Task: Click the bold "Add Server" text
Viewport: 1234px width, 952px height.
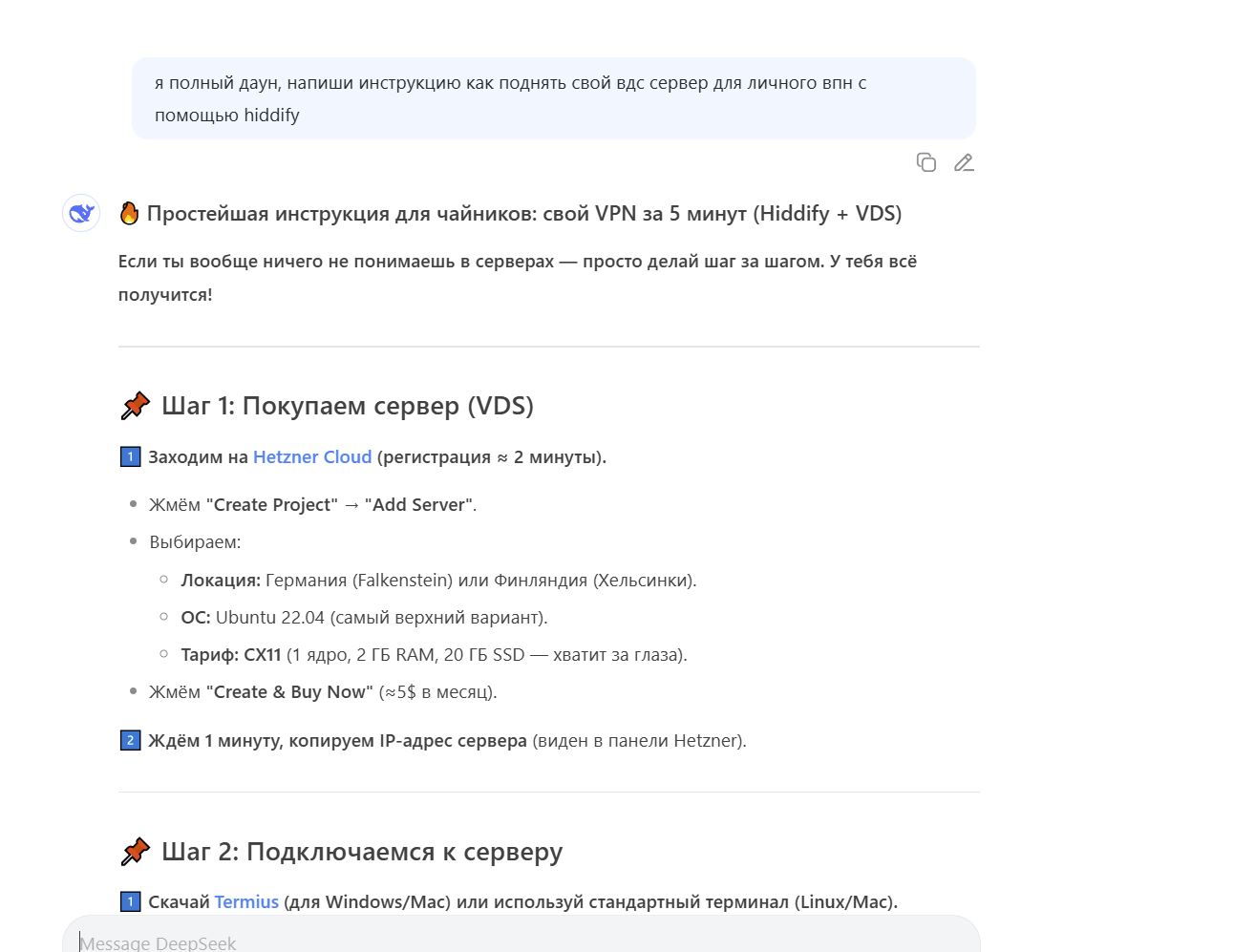Action: coord(418,504)
